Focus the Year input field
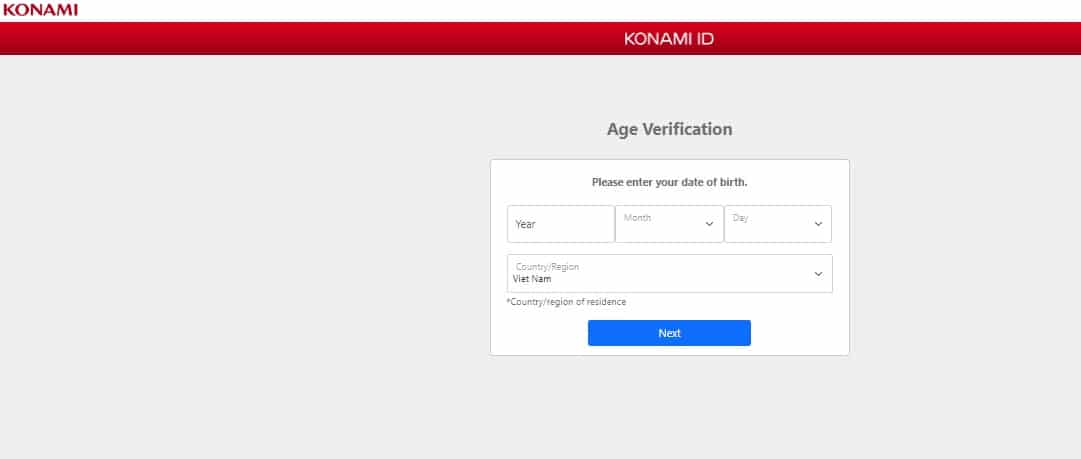This screenshot has height=459, width=1081. pos(561,224)
